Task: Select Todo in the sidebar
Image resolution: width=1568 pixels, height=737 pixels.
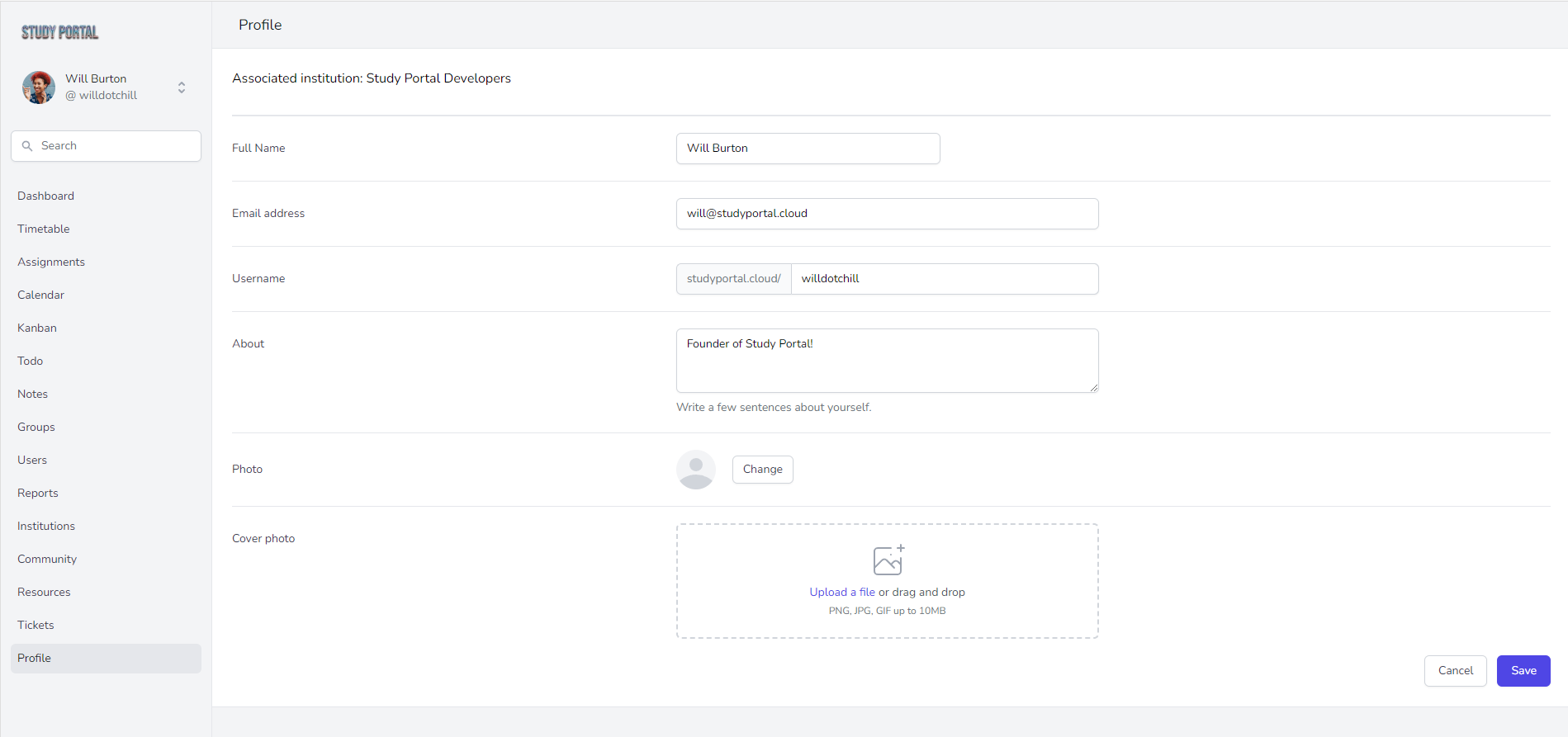Action: pos(106,361)
